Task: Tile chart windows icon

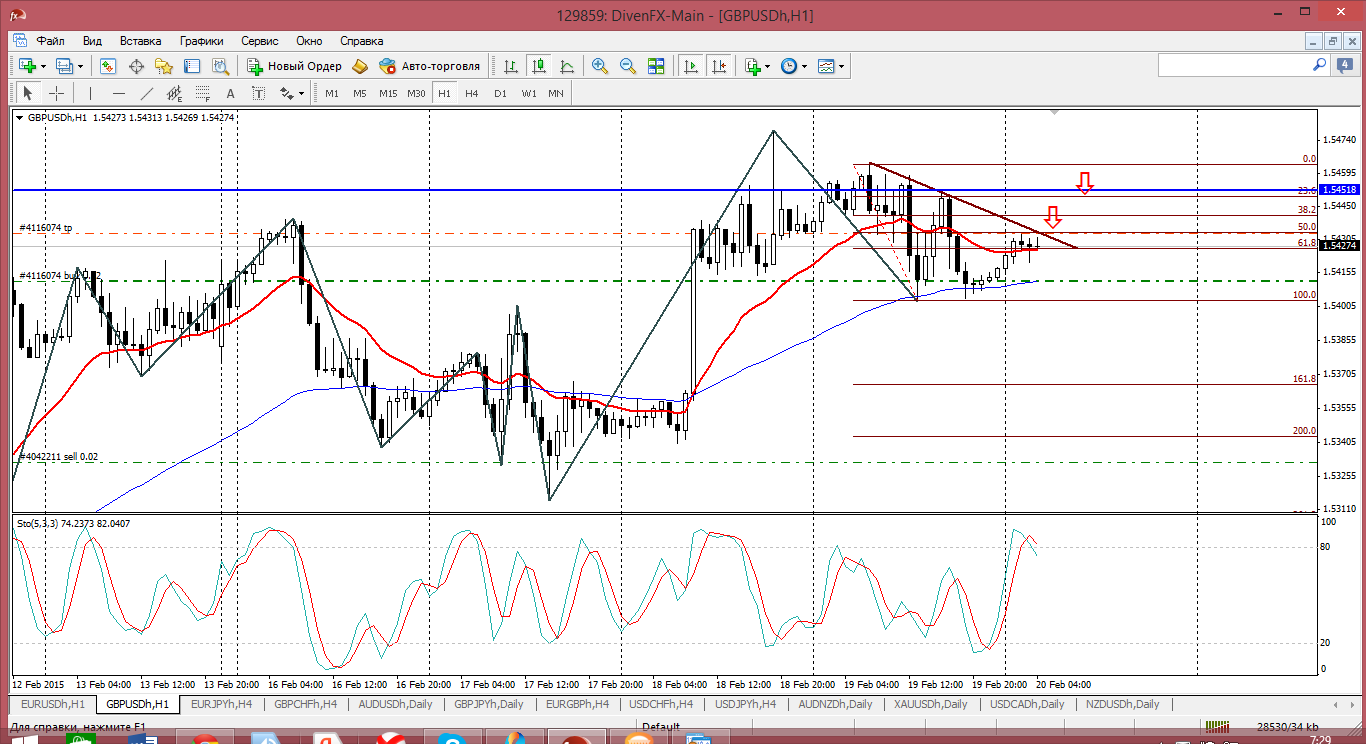Action: point(656,66)
